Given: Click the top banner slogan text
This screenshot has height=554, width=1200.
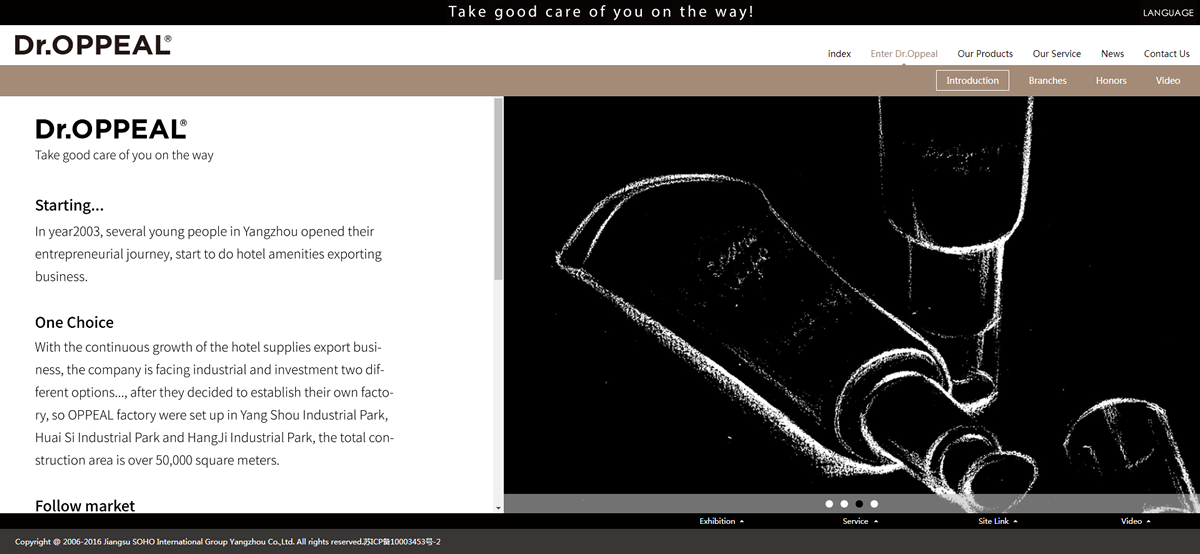Looking at the screenshot, I should click(x=601, y=12).
